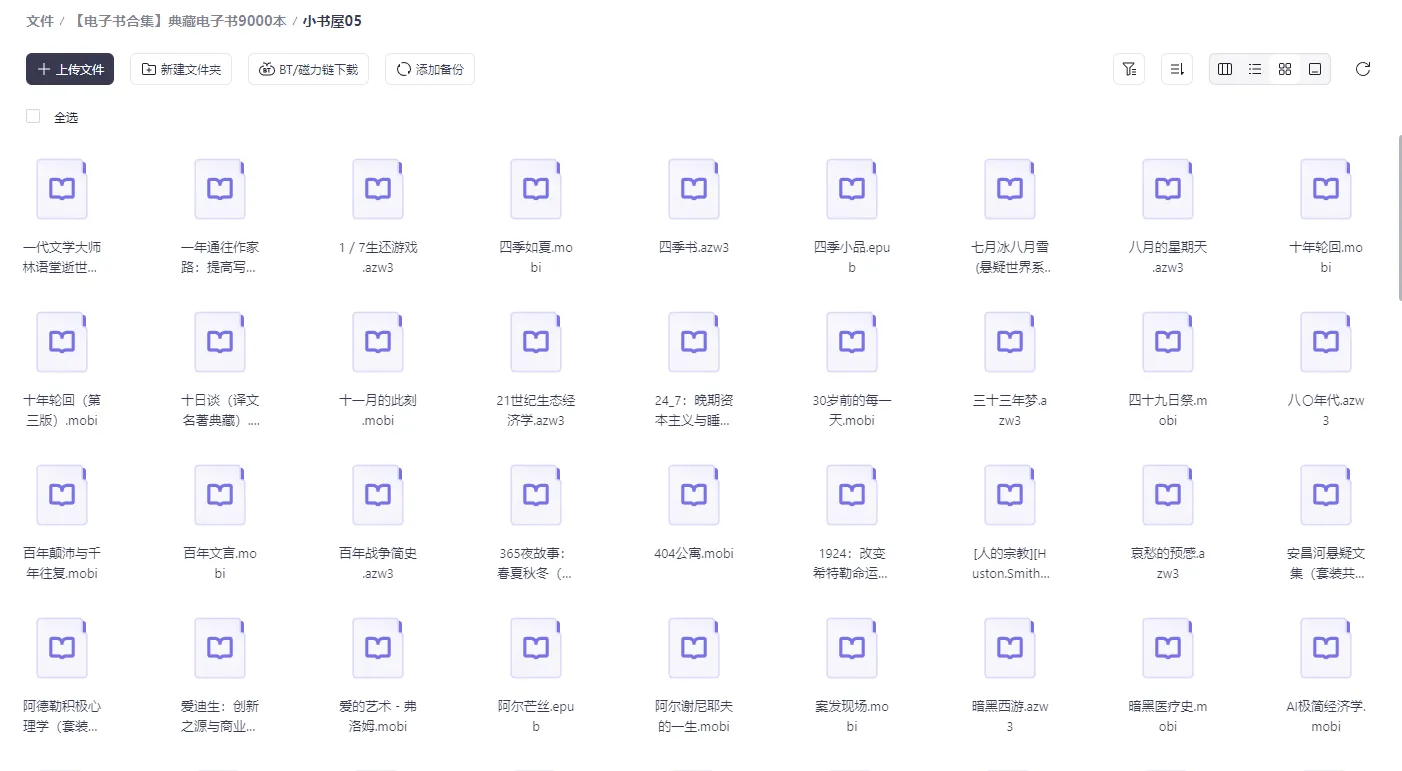
Task: Select 十年轮回.mobi book icon
Action: pos(1326,188)
